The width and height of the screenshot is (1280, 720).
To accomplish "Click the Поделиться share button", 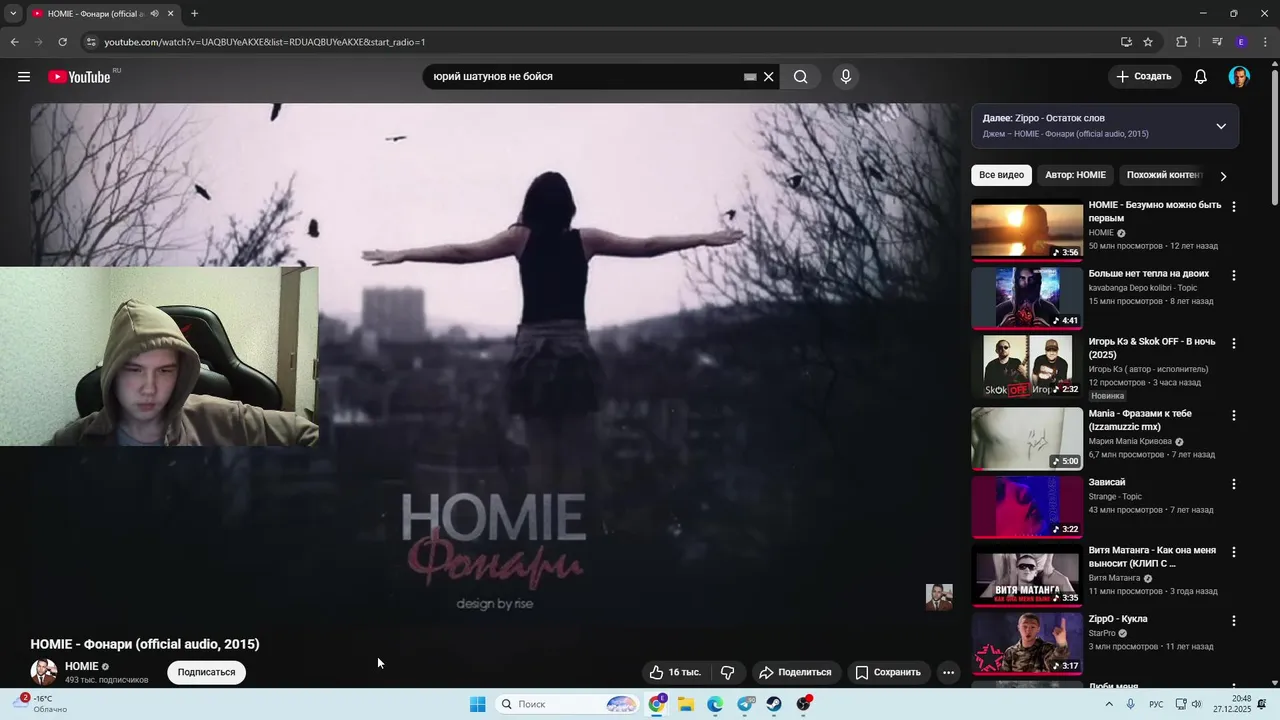I will [x=796, y=672].
